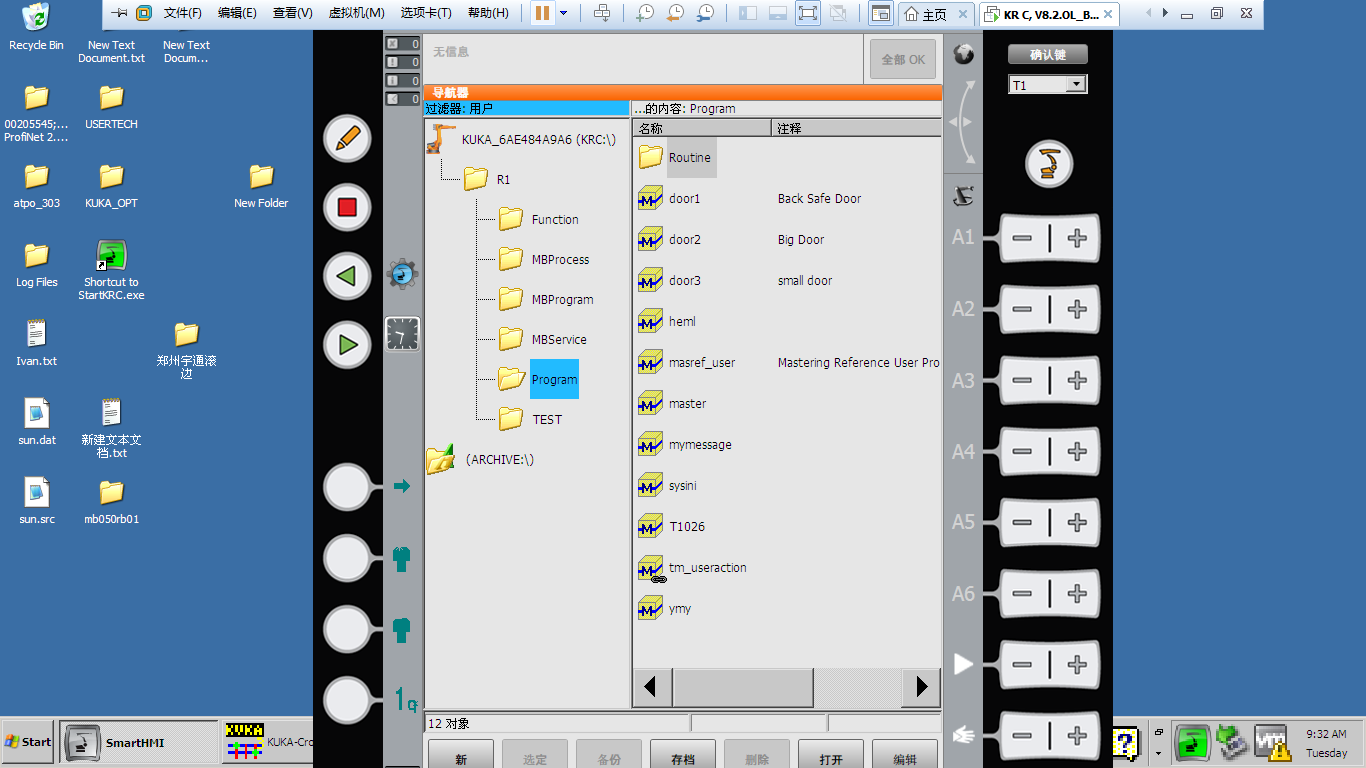Click the A3 minus jog key
This screenshot has height=768, width=1366.
coord(1022,380)
